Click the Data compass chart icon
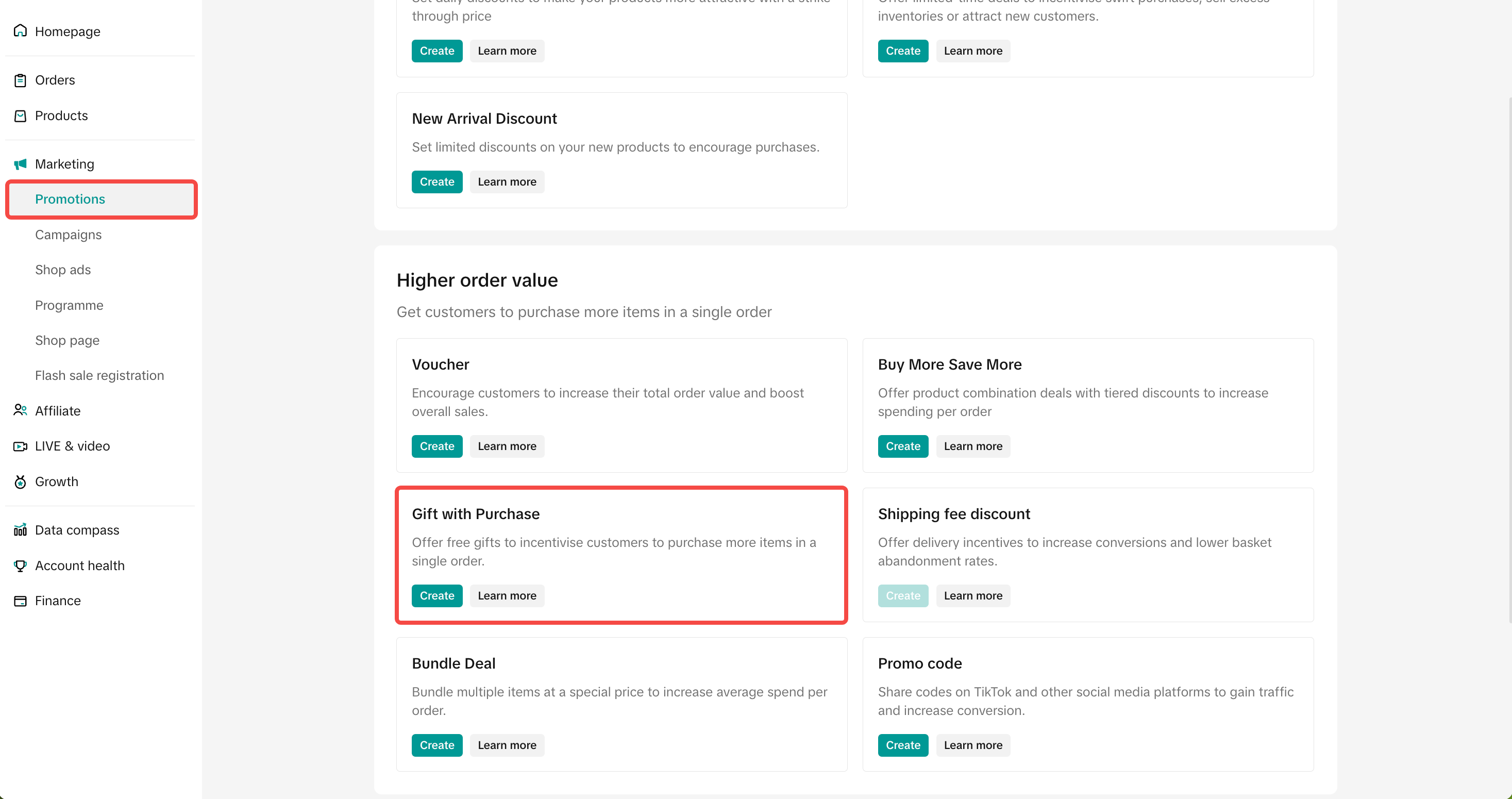Screen dimensions: 1512x799 [20, 530]
